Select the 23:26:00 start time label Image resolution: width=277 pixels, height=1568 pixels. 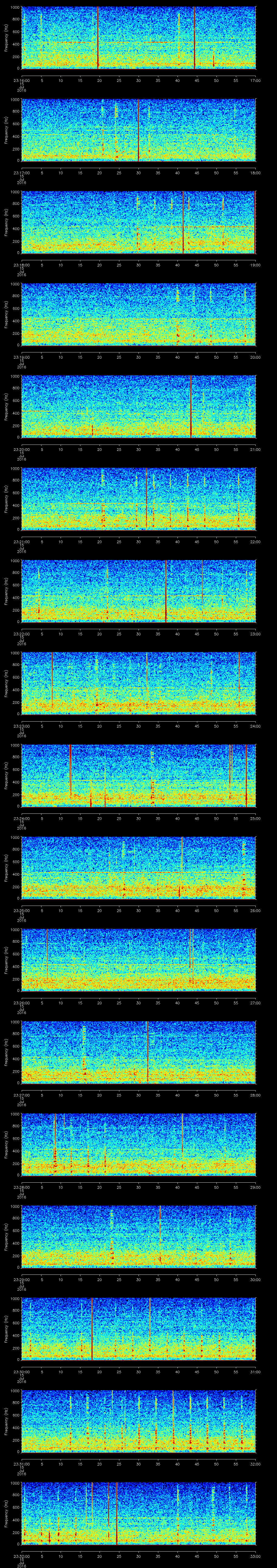click(x=21, y=1003)
